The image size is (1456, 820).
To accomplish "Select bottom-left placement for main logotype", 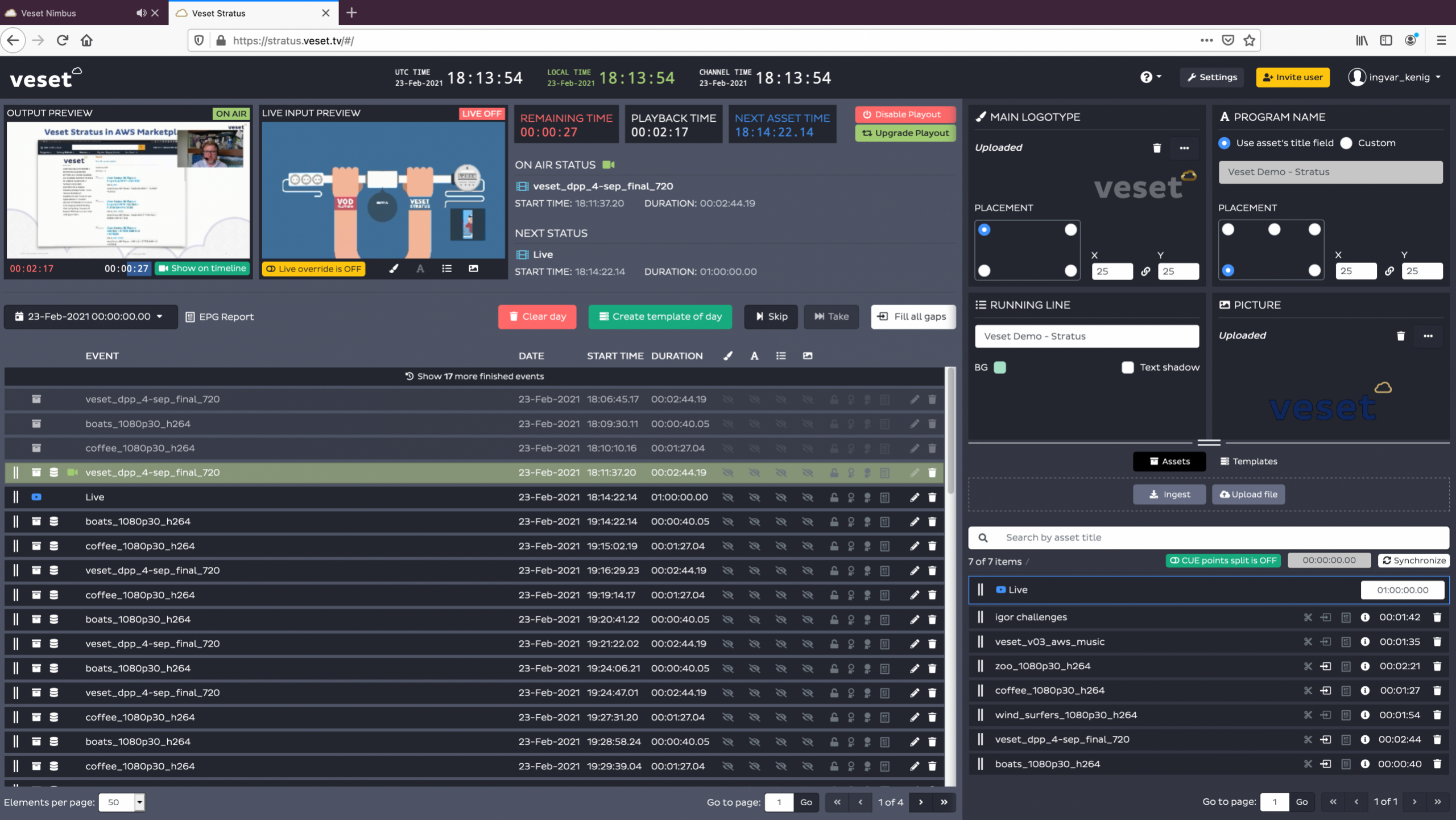I will (985, 271).
